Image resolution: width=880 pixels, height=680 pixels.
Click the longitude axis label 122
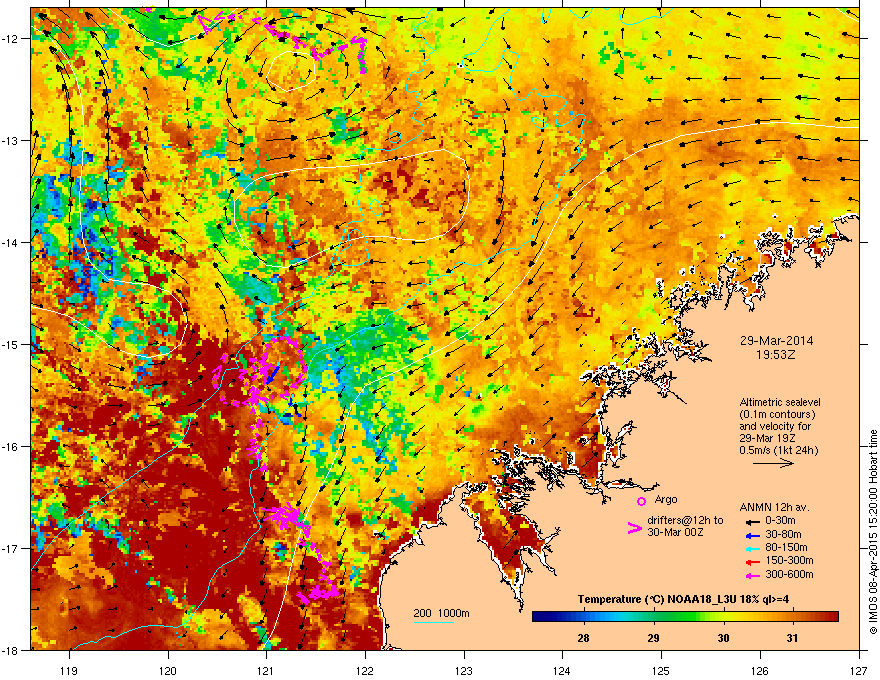(365, 670)
